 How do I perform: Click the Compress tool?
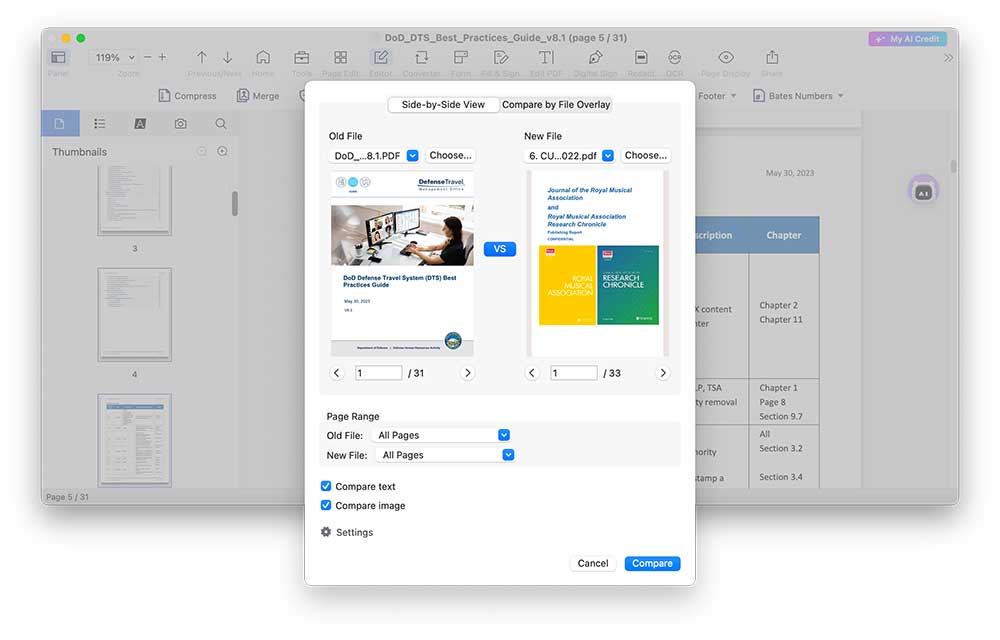point(188,96)
